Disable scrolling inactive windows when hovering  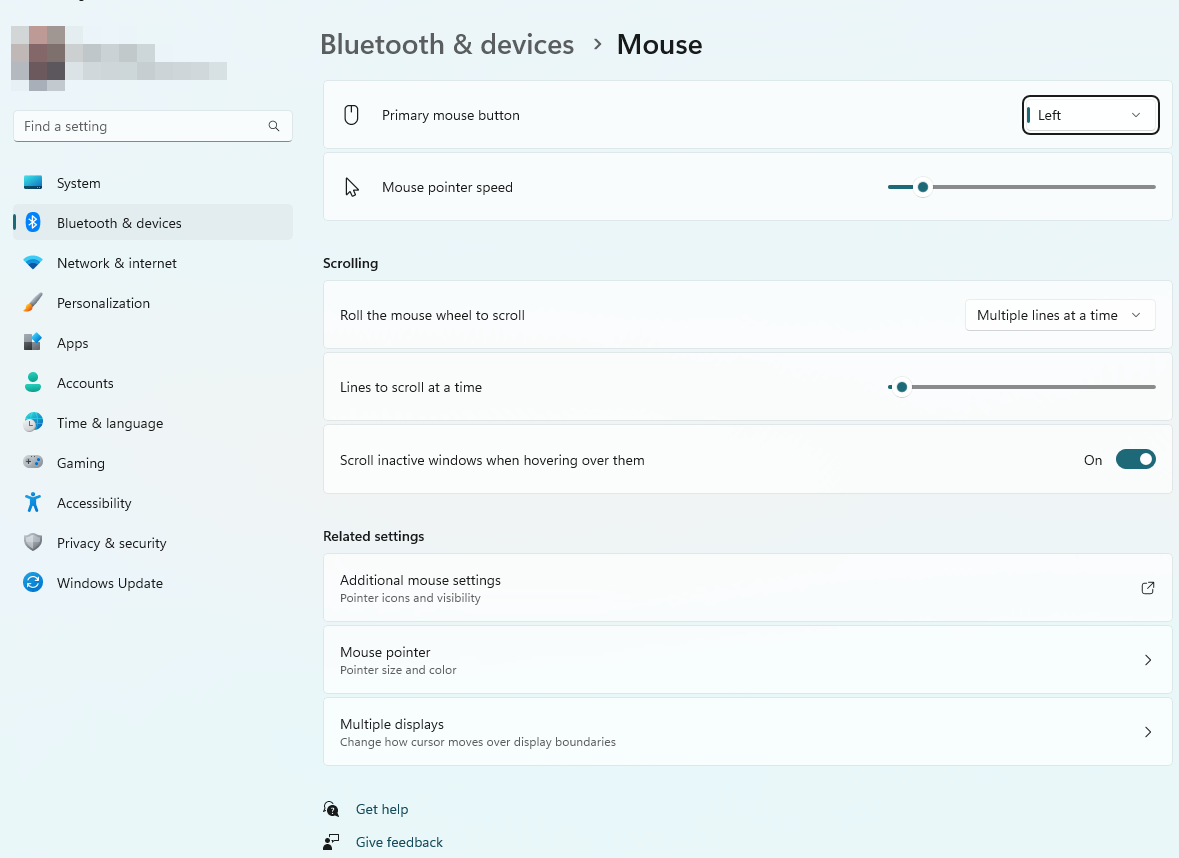tap(1136, 459)
